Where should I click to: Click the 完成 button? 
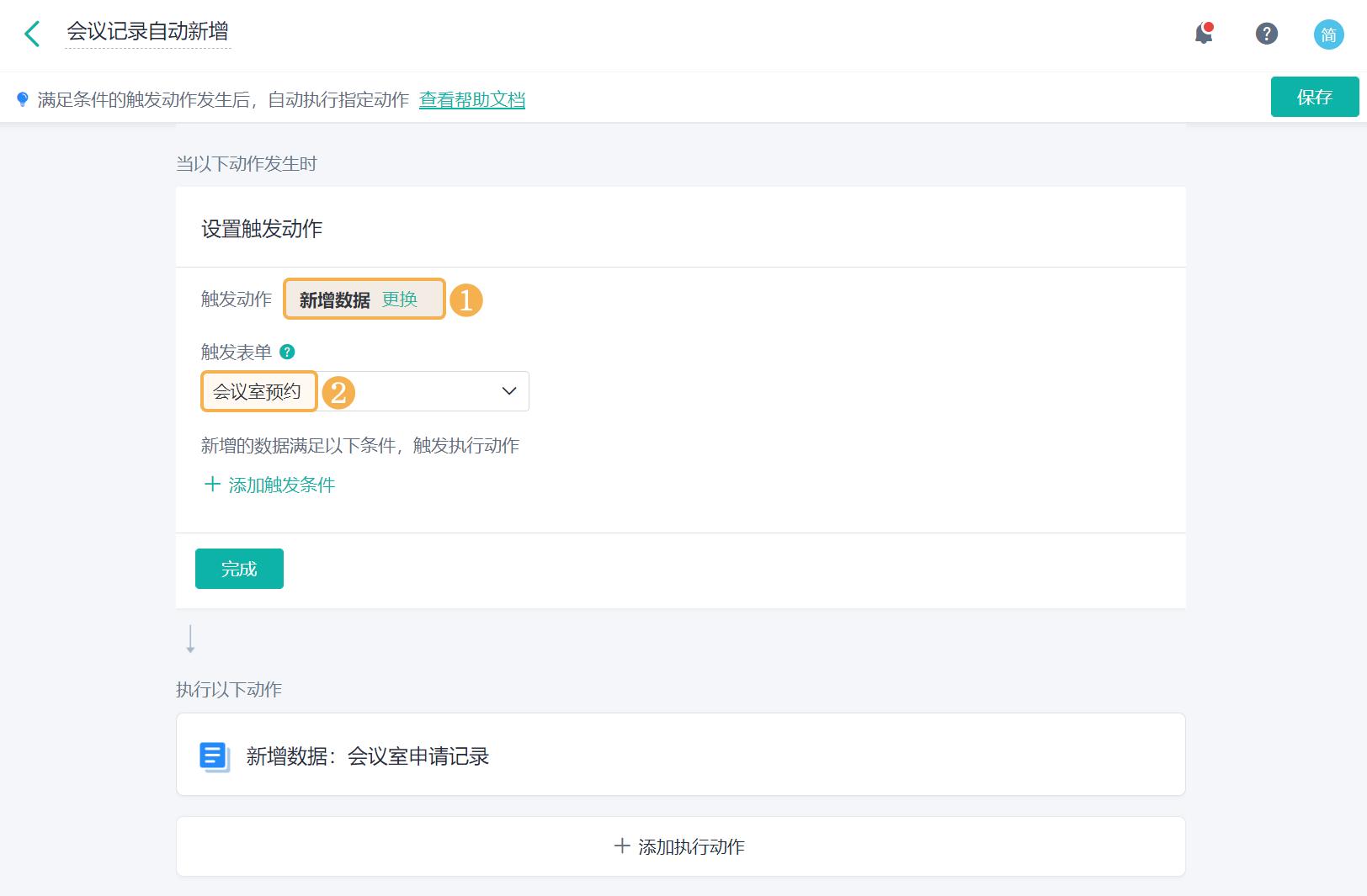[x=239, y=569]
